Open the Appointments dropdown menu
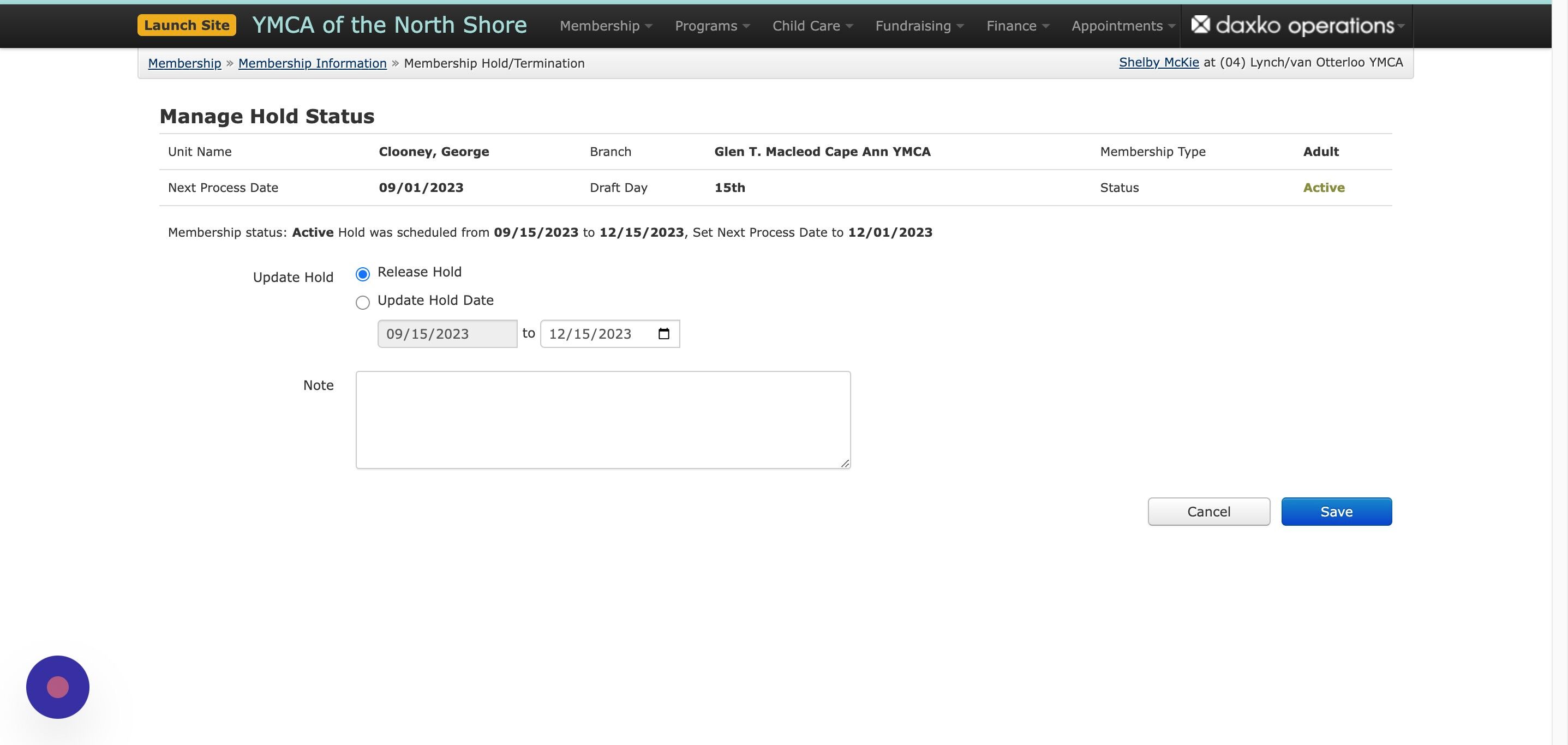The image size is (1568, 745). click(x=1123, y=26)
